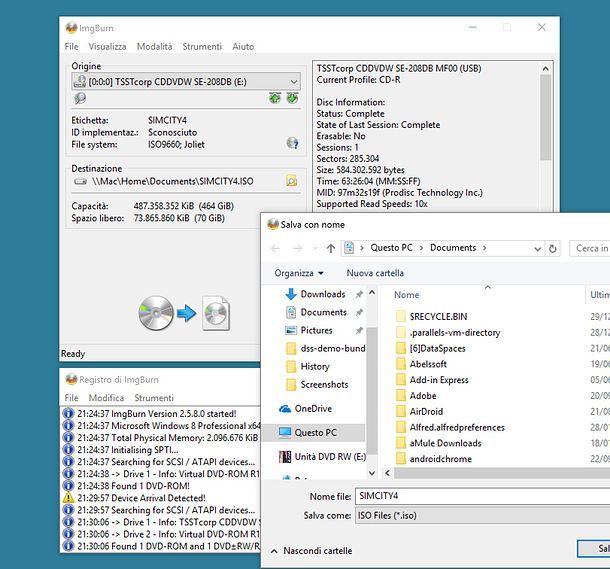Click the Salva button
The width and height of the screenshot is (610, 569).
[x=594, y=548]
